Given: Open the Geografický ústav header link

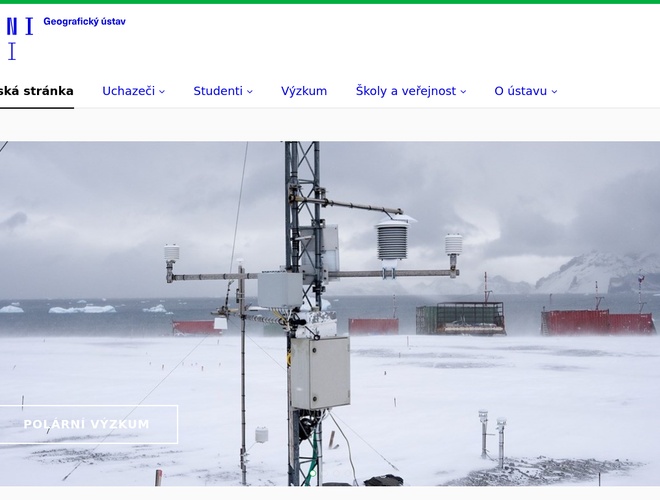Looking at the screenshot, I should 84,21.
